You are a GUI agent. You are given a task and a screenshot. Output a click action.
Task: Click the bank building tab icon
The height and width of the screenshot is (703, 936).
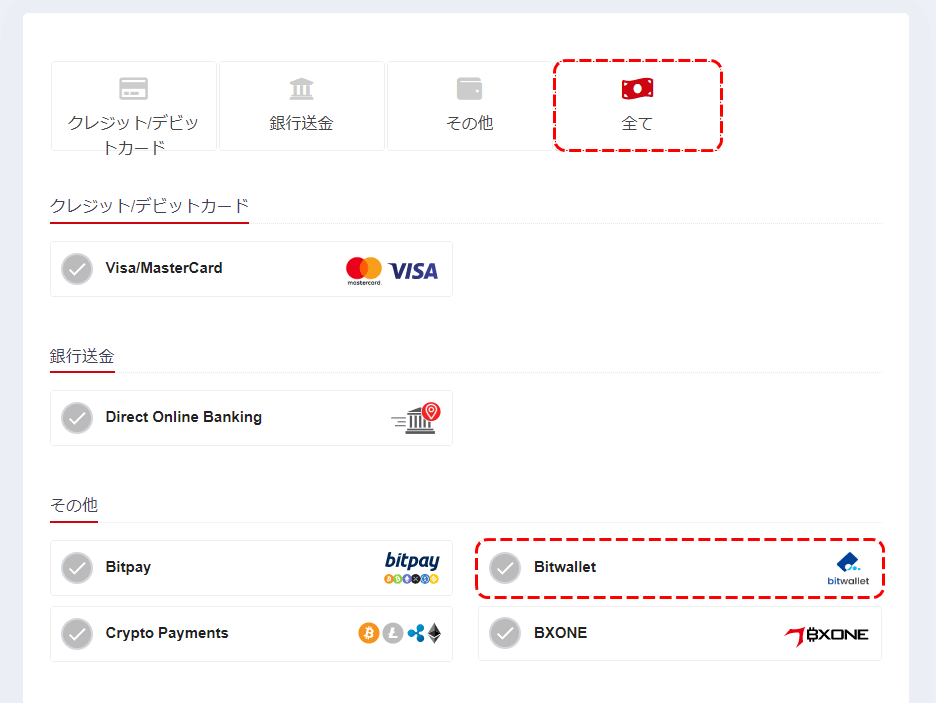click(x=301, y=89)
